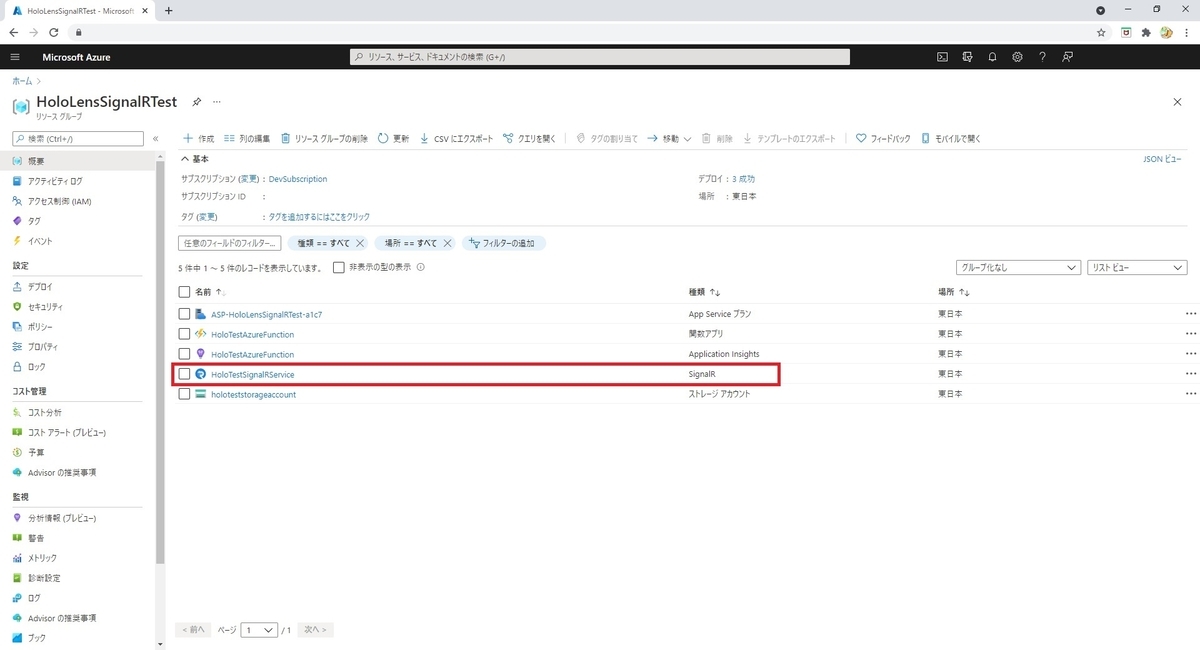Focus the sidebar 検索 (Ctrl+/) field
Image resolution: width=1200 pixels, height=650 pixels.
pyautogui.click(x=78, y=138)
